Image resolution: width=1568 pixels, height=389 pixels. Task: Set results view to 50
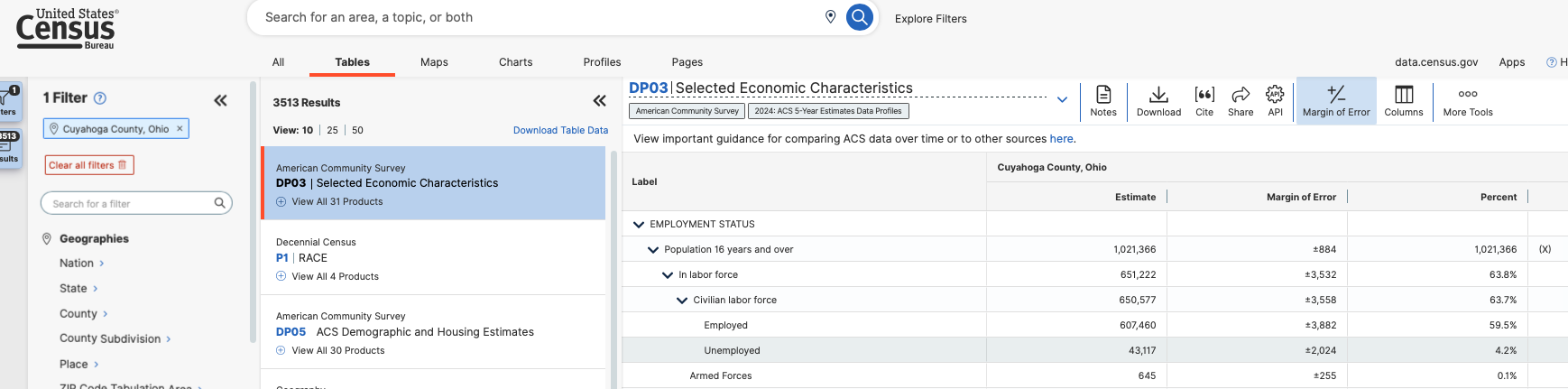[x=357, y=130]
